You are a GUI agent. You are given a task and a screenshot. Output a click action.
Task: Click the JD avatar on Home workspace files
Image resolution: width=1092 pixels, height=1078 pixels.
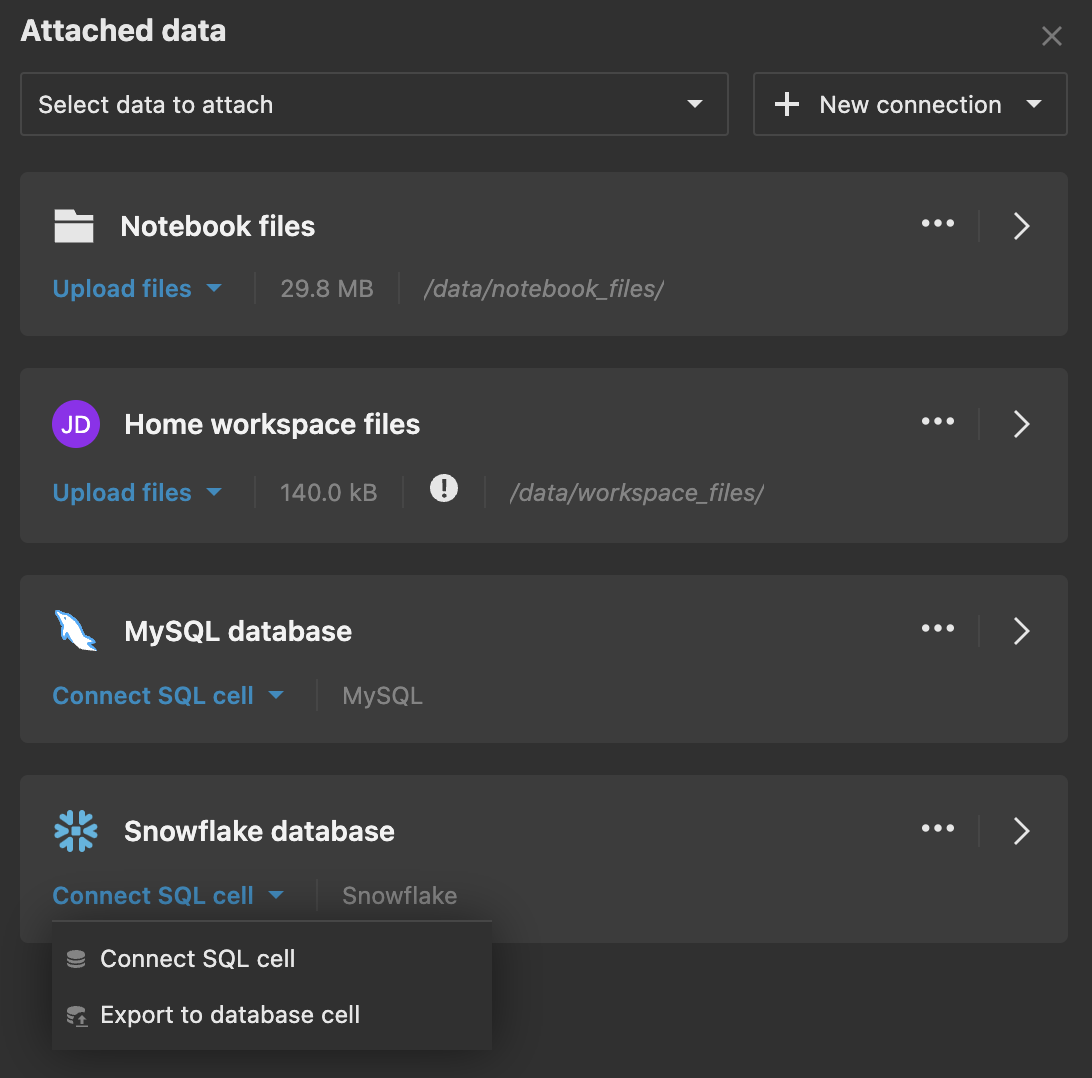(76, 424)
